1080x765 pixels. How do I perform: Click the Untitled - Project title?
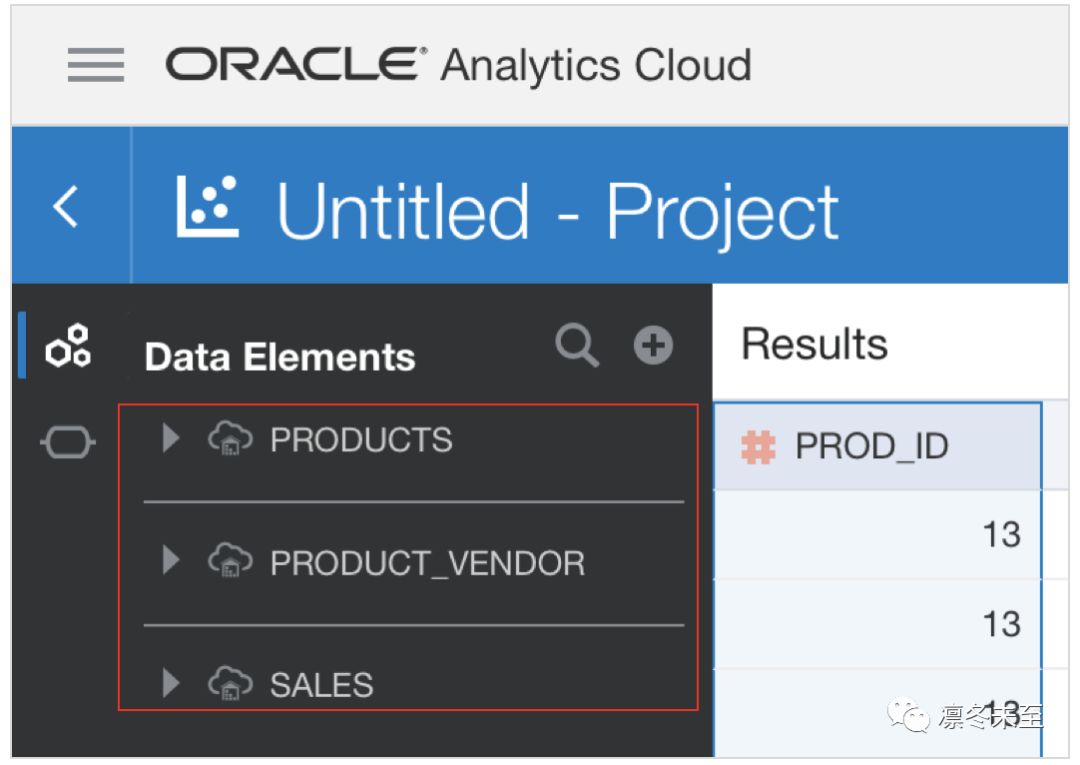558,210
